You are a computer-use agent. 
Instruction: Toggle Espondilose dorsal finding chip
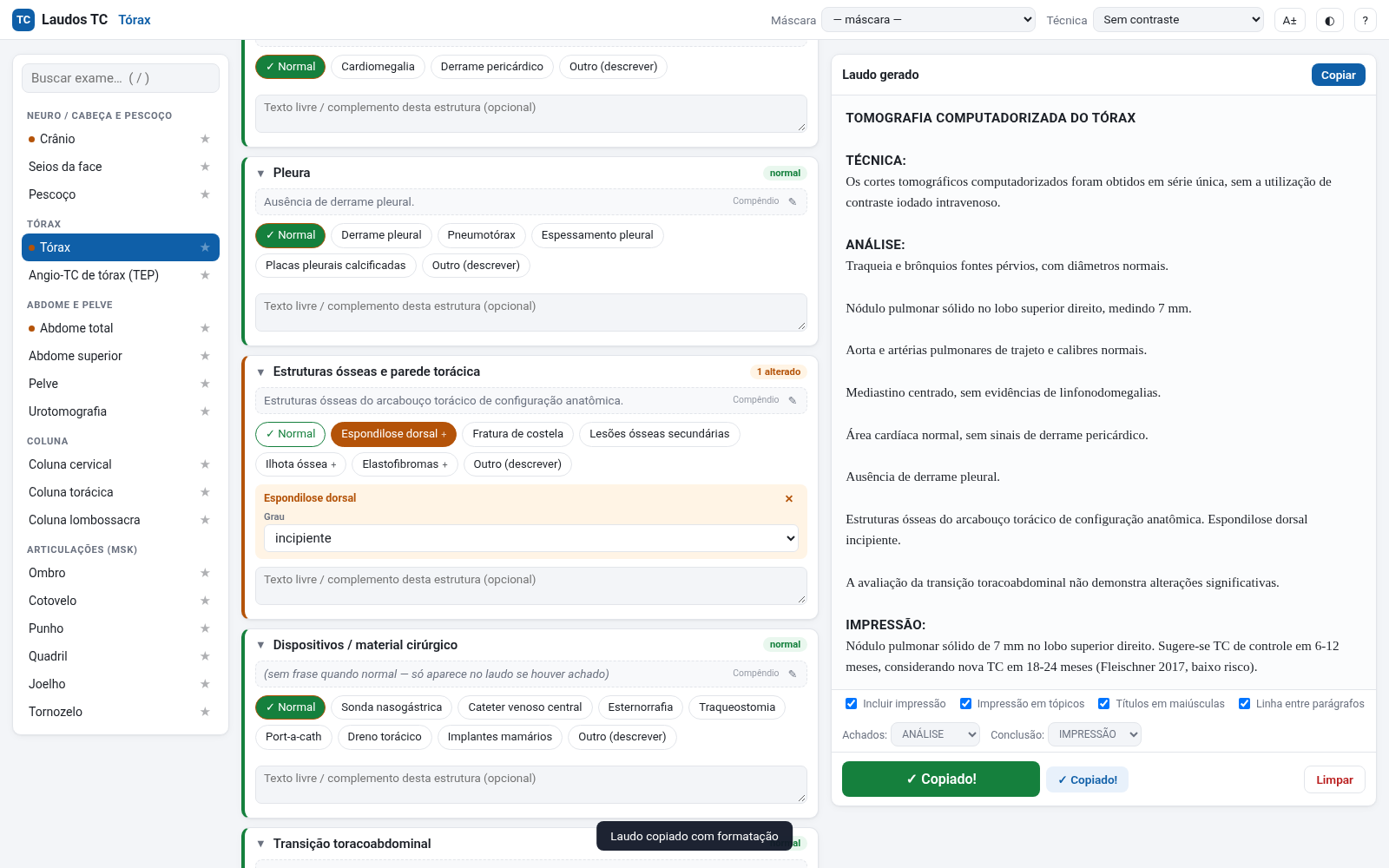click(x=393, y=434)
